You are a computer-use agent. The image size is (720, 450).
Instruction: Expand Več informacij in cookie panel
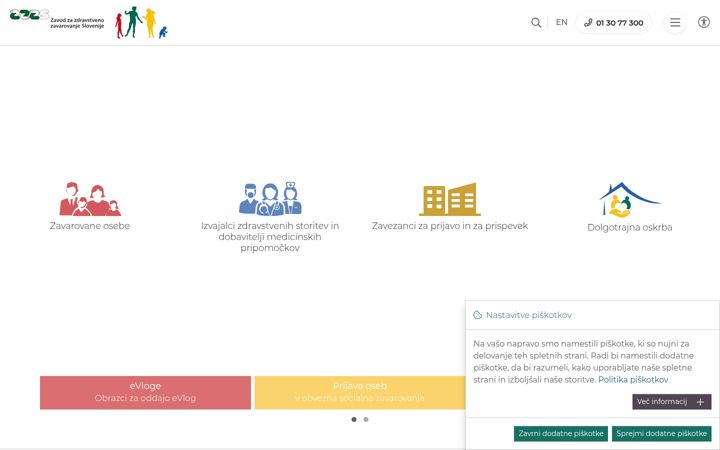click(x=672, y=402)
